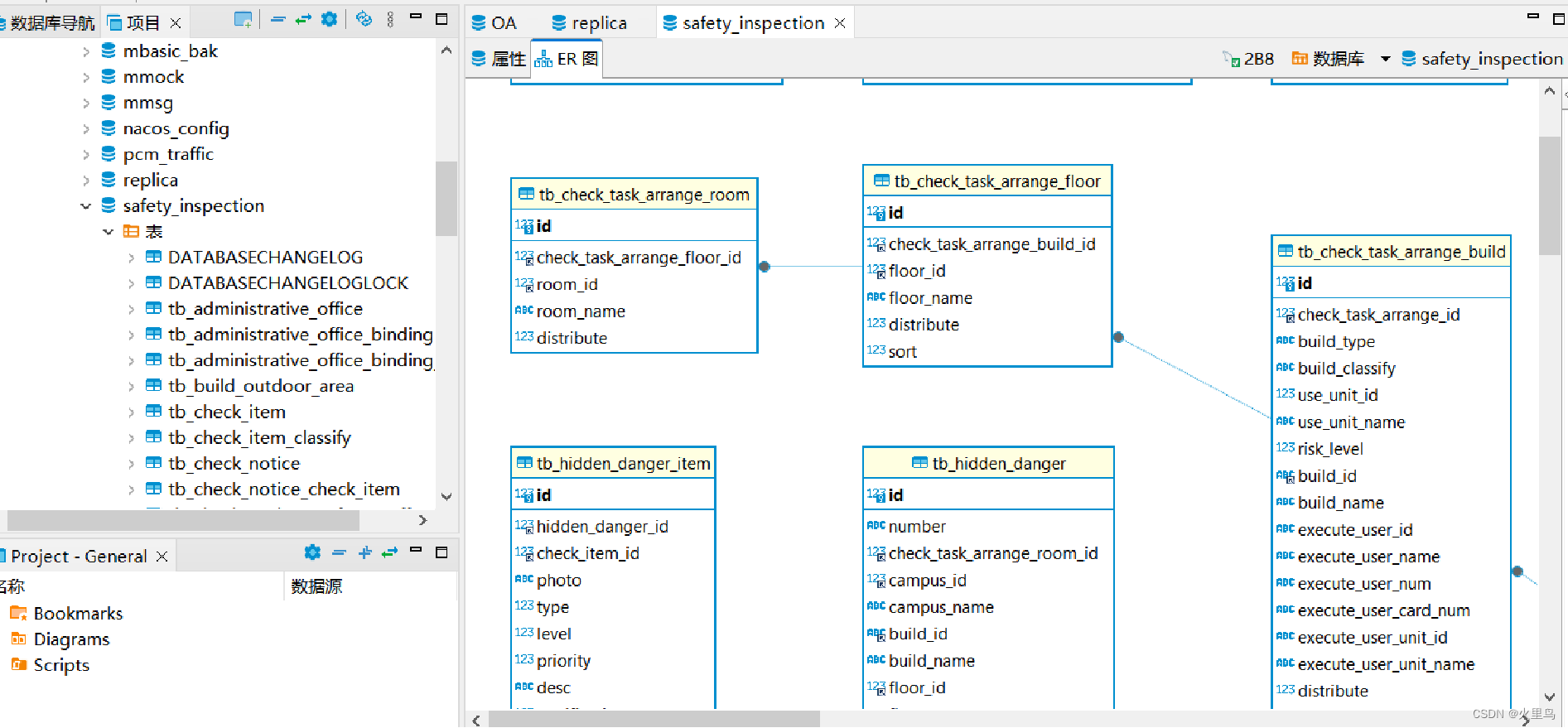Click table icon in tb_hidden_danger entity header
The width and height of the screenshot is (1568, 728).
[919, 463]
